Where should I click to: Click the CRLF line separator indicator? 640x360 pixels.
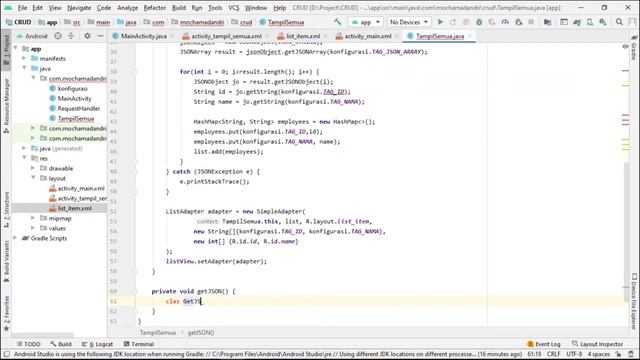553,354
